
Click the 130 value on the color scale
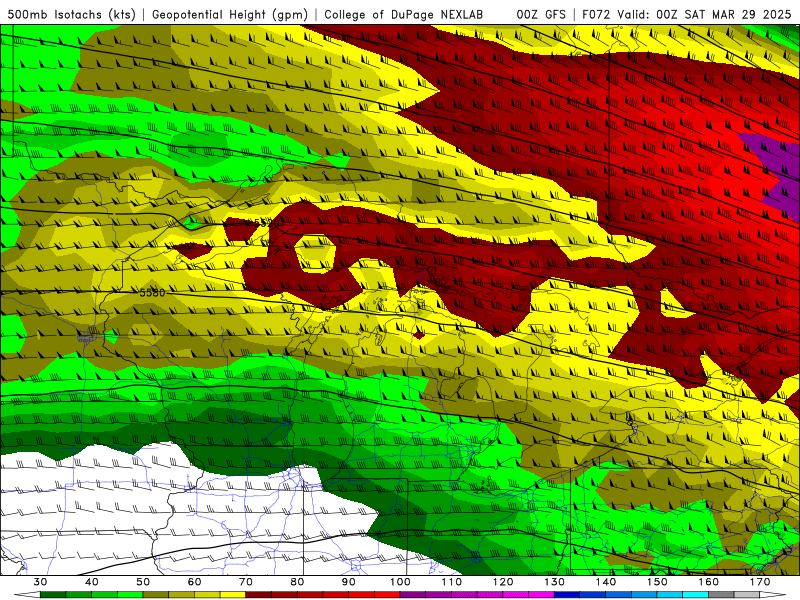point(555,582)
